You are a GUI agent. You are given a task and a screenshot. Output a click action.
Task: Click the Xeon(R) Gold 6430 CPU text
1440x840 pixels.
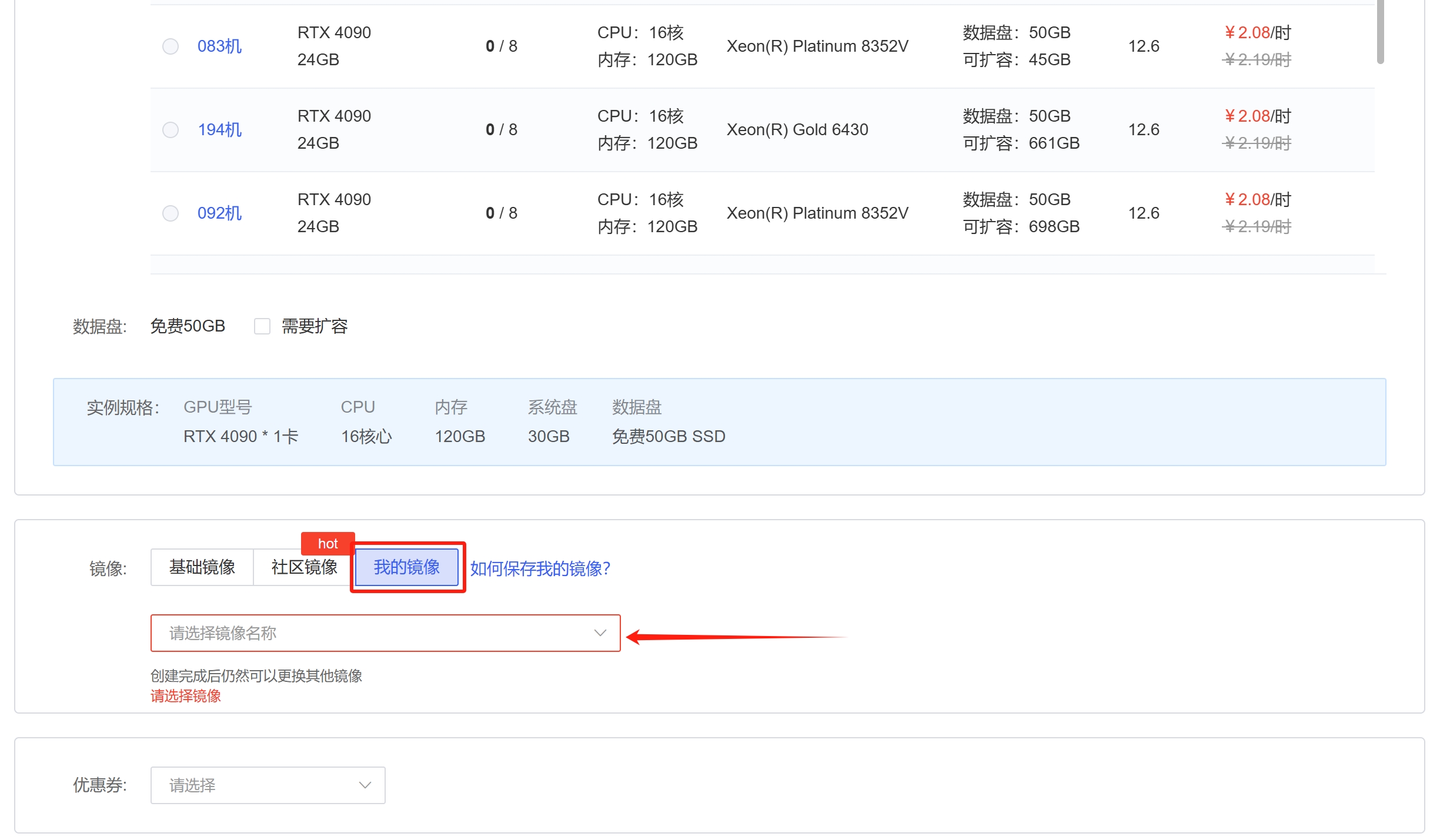pos(797,130)
